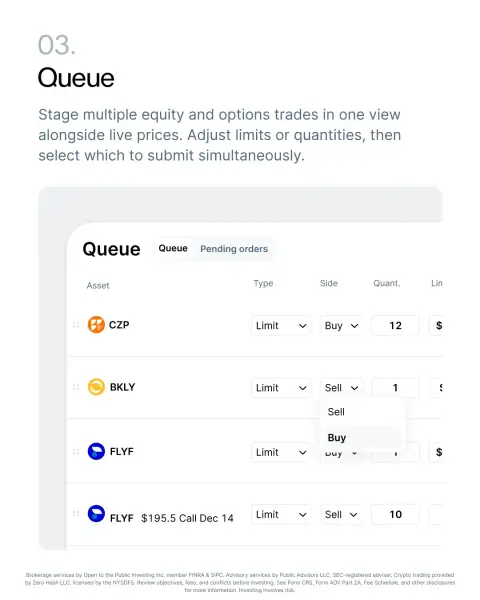The width and height of the screenshot is (480, 600).
Task: Click the drag handle beside BKLY
Action: click(x=76, y=387)
